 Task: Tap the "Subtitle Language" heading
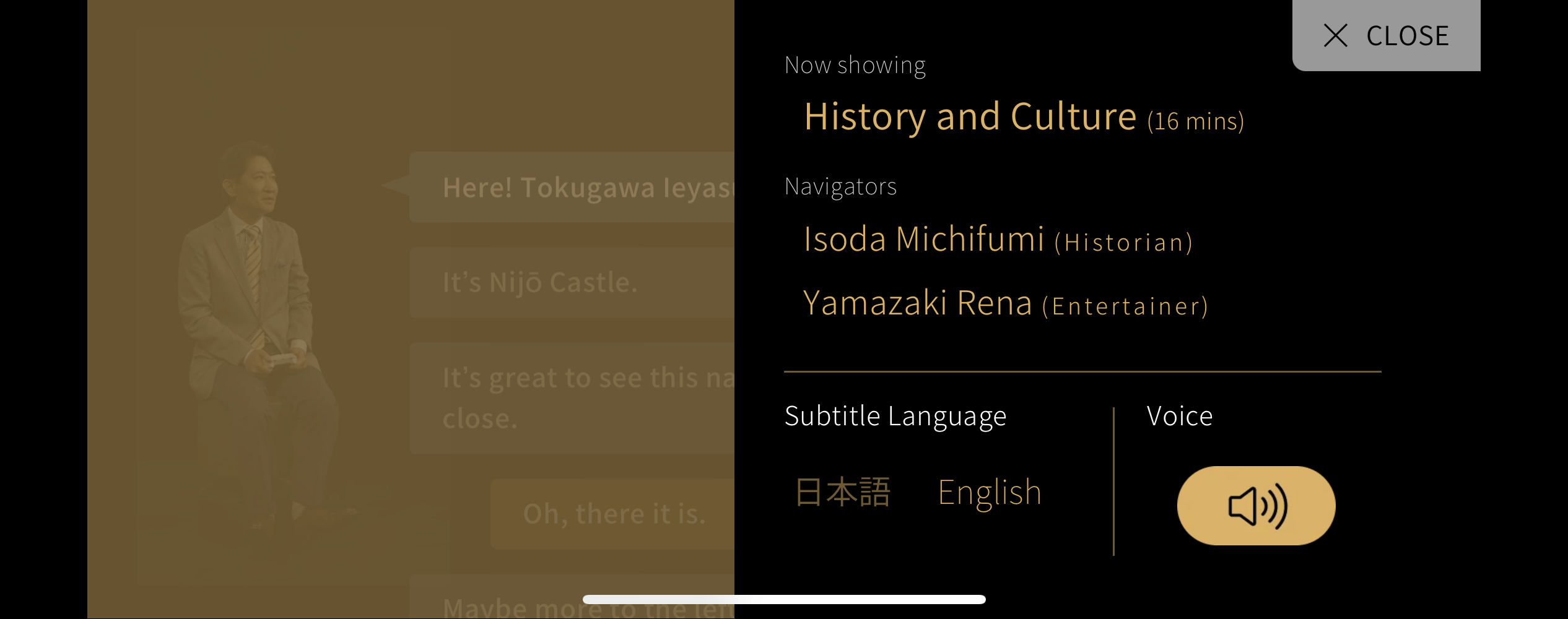(895, 416)
